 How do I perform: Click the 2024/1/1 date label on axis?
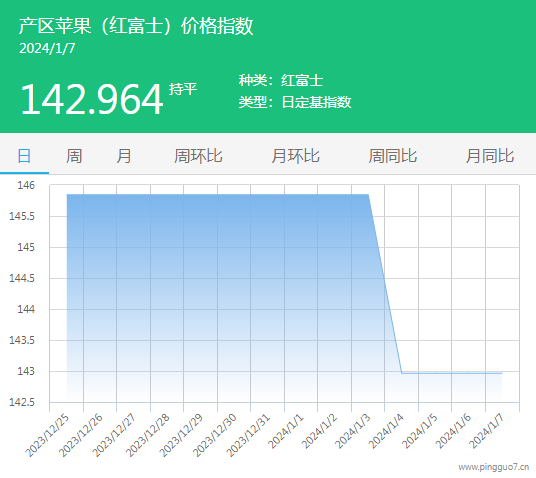pos(286,431)
